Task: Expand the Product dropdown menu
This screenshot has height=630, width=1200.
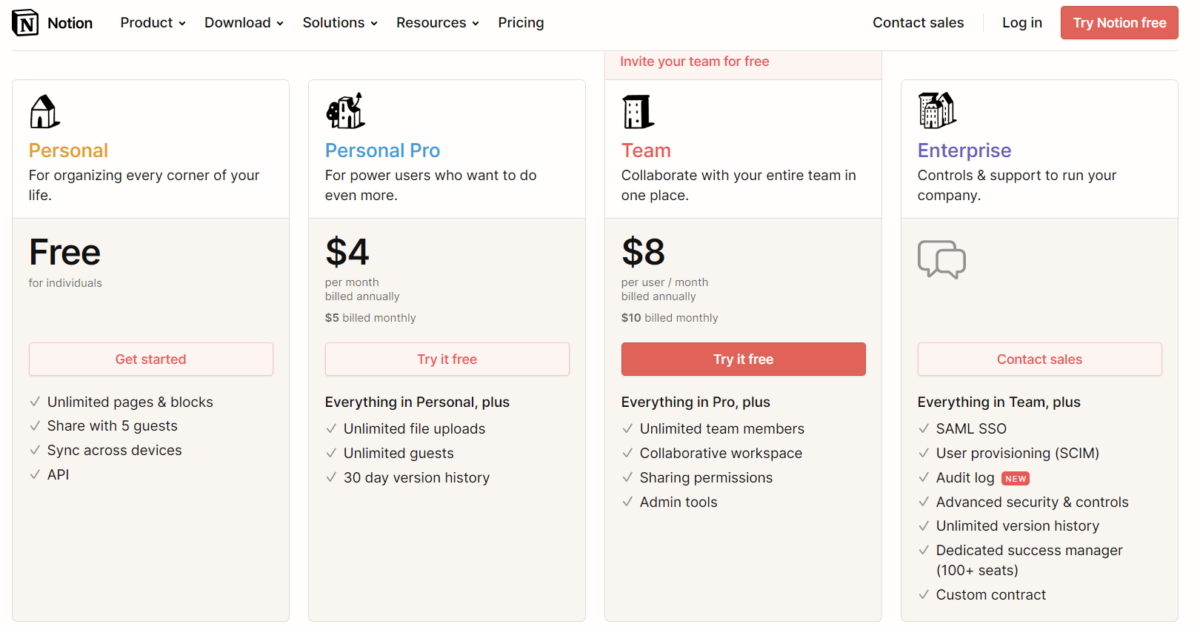Action: coord(153,22)
